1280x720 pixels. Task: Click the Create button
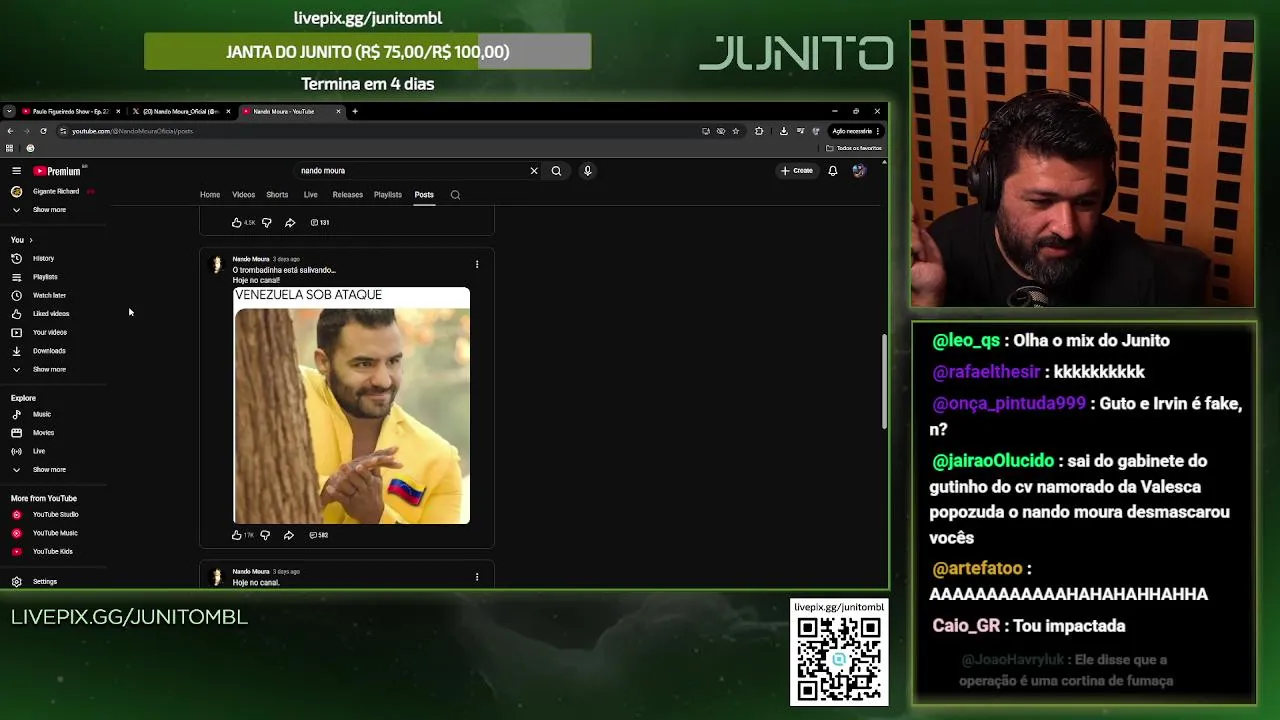tap(797, 171)
